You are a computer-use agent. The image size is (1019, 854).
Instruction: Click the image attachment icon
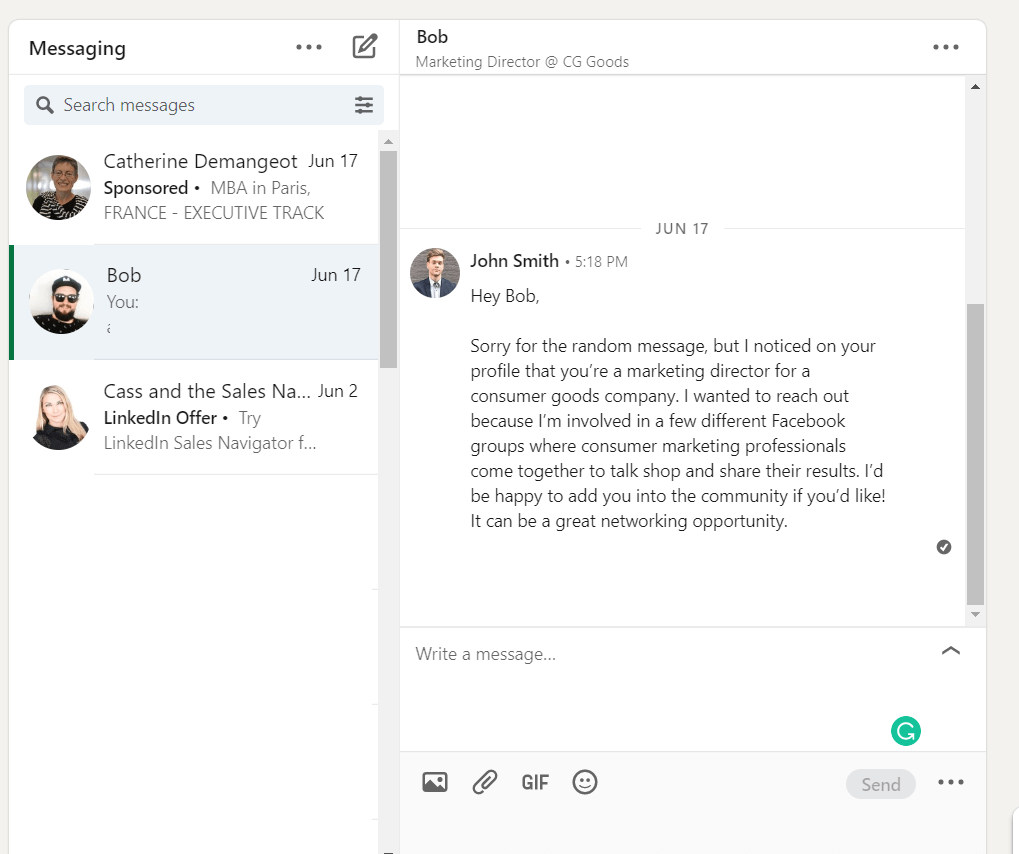[x=434, y=782]
